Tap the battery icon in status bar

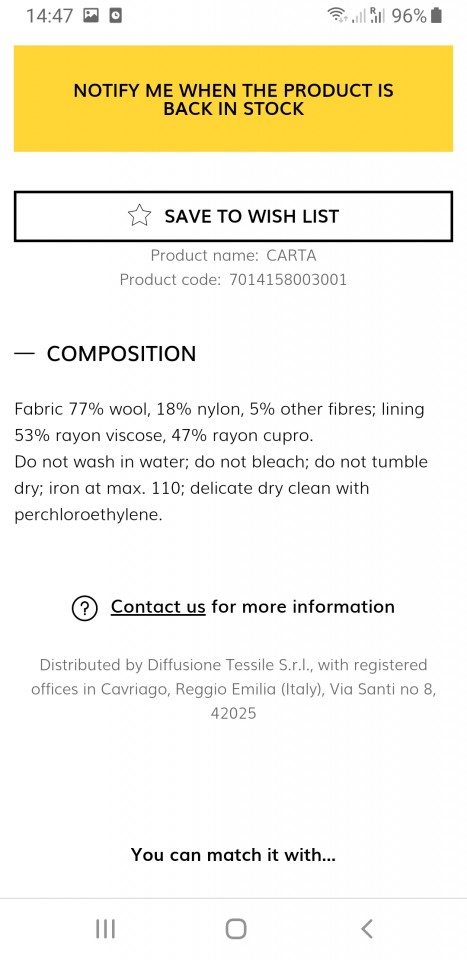pyautogui.click(x=436, y=15)
